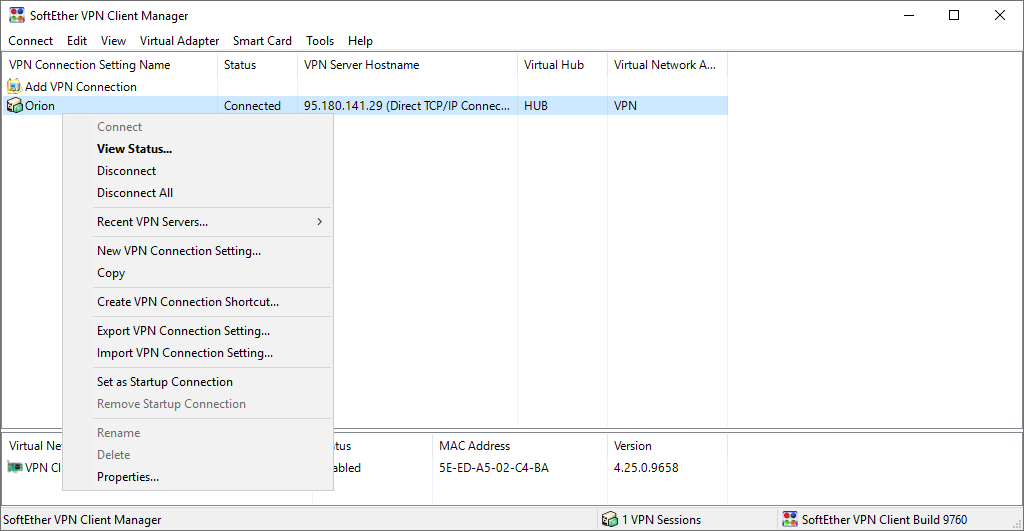Click the Add VPN Connection icon
The width and height of the screenshot is (1024, 531).
click(x=14, y=86)
